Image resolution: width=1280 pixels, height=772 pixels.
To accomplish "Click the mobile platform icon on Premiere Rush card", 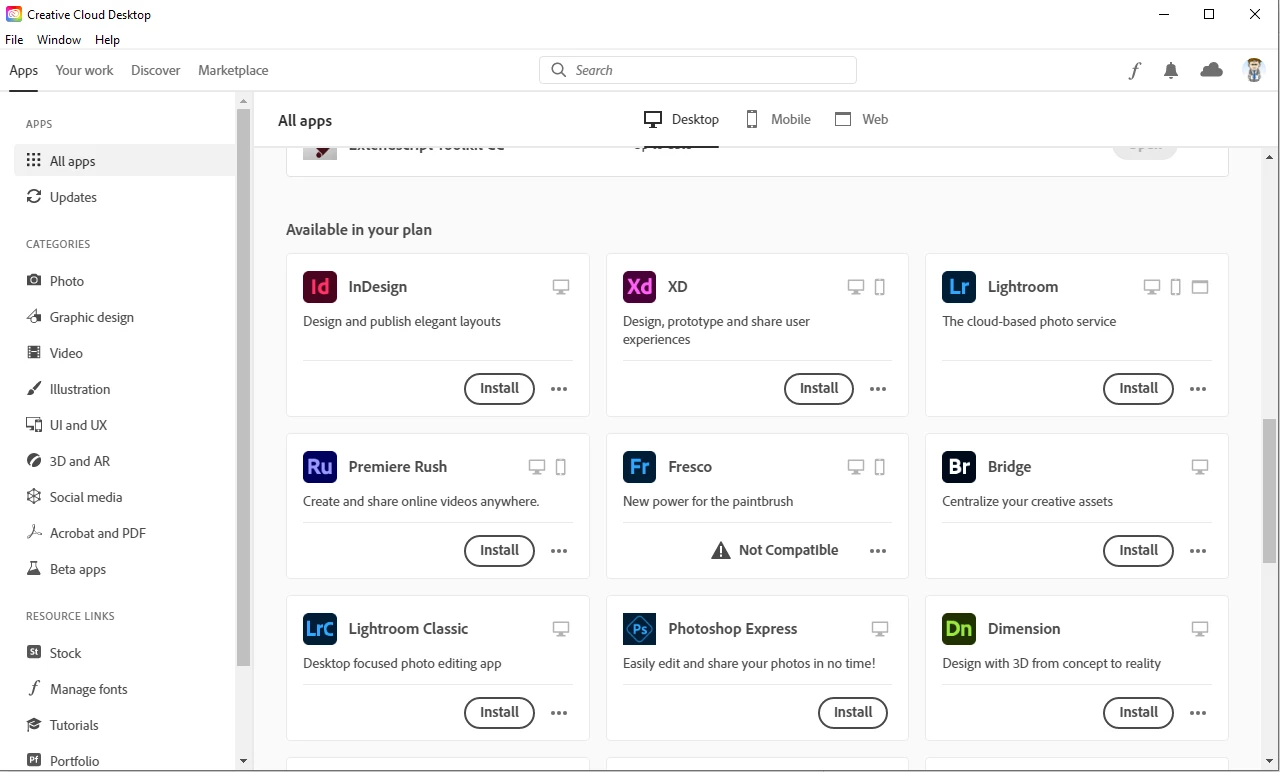I will click(561, 467).
